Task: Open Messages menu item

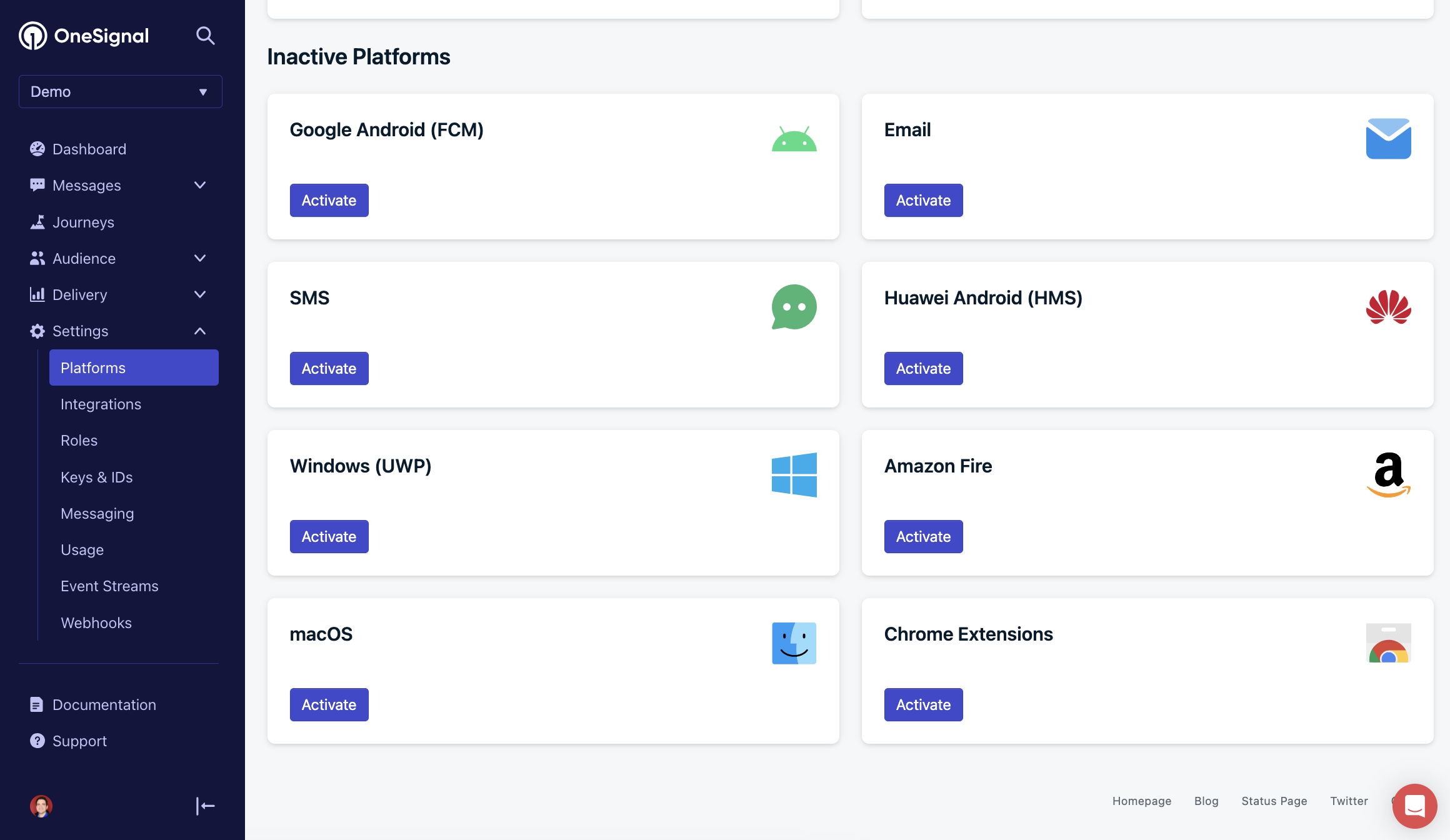Action: pos(87,185)
